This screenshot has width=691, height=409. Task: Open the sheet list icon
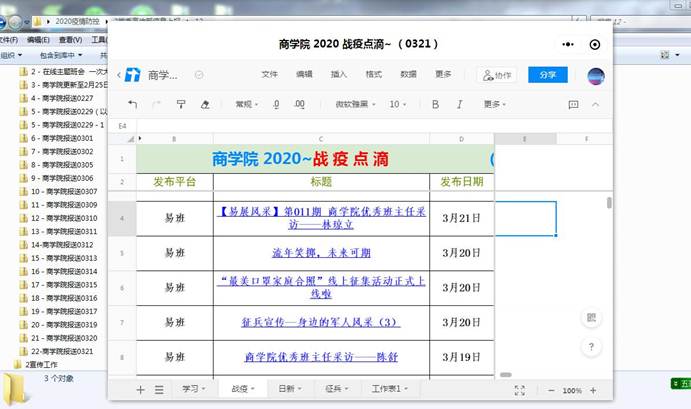coord(159,389)
